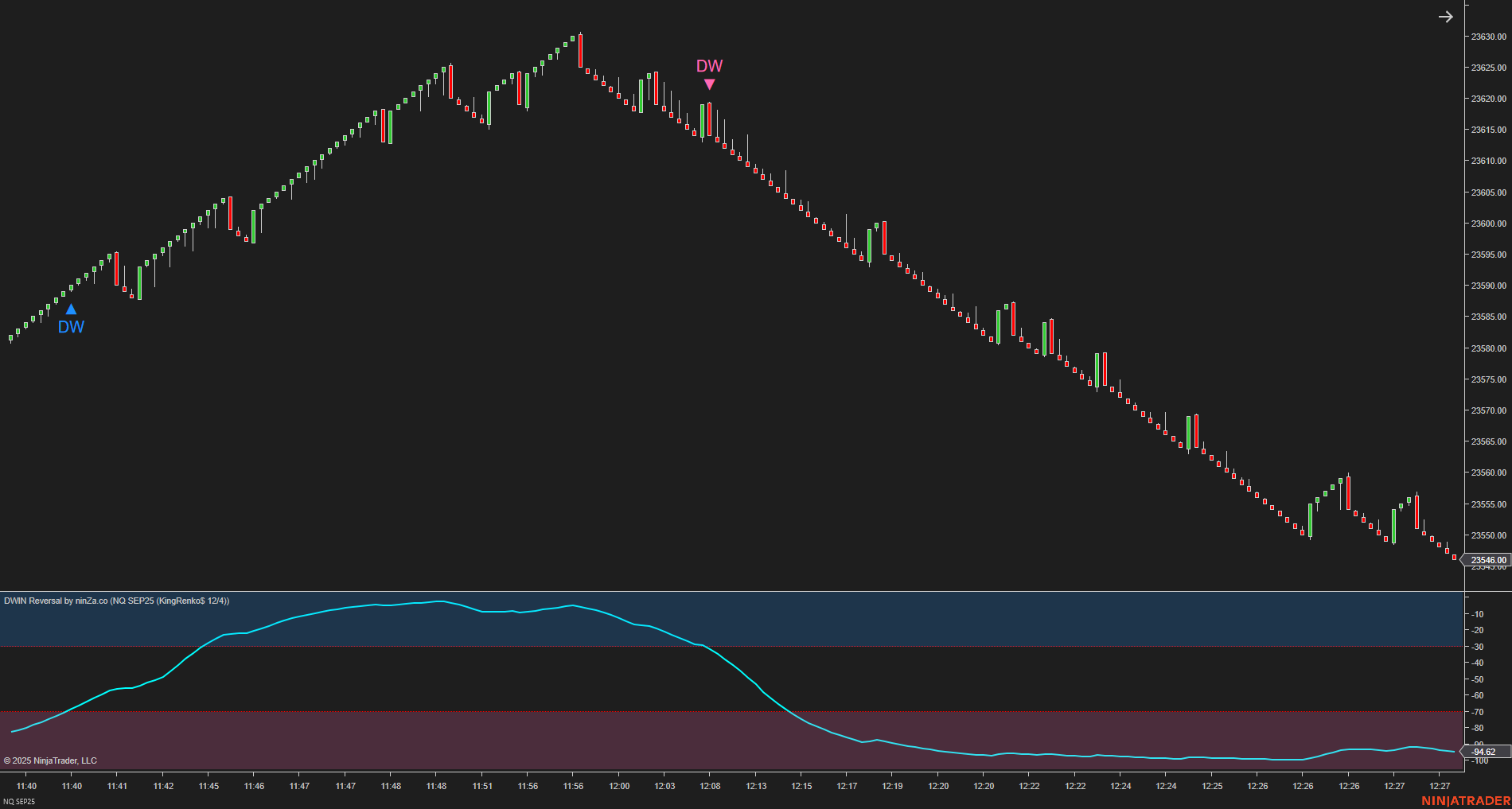
Task: Click the indicator value marker showing -94.62
Action: click(x=1483, y=751)
